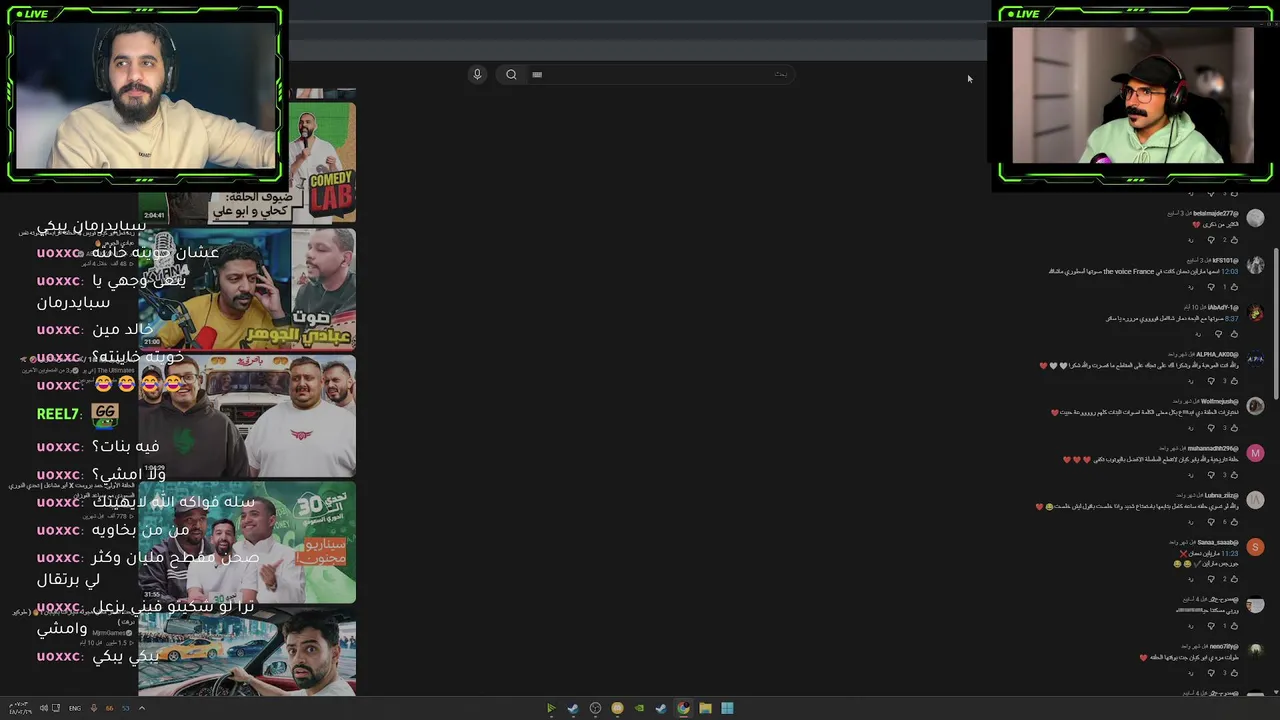Like the comment by belalmajde277
The height and width of the screenshot is (720, 1280).
1235,240
